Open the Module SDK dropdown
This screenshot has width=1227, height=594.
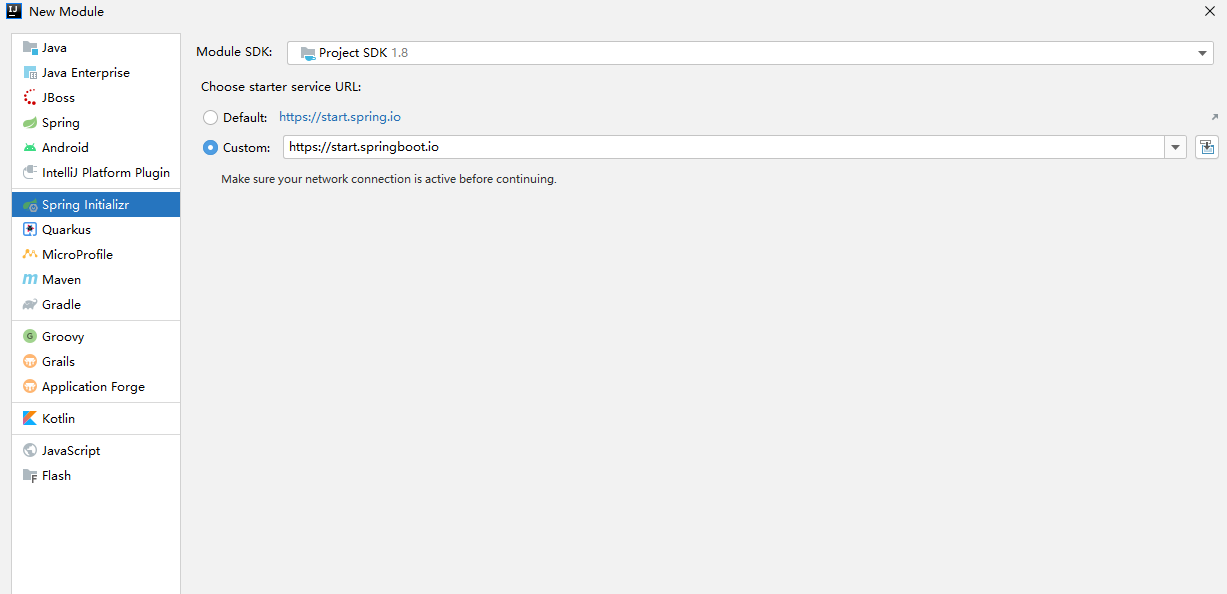click(750, 53)
